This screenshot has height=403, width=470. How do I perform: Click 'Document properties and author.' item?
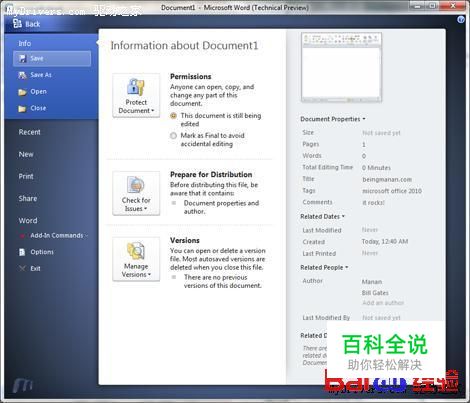tap(221, 207)
